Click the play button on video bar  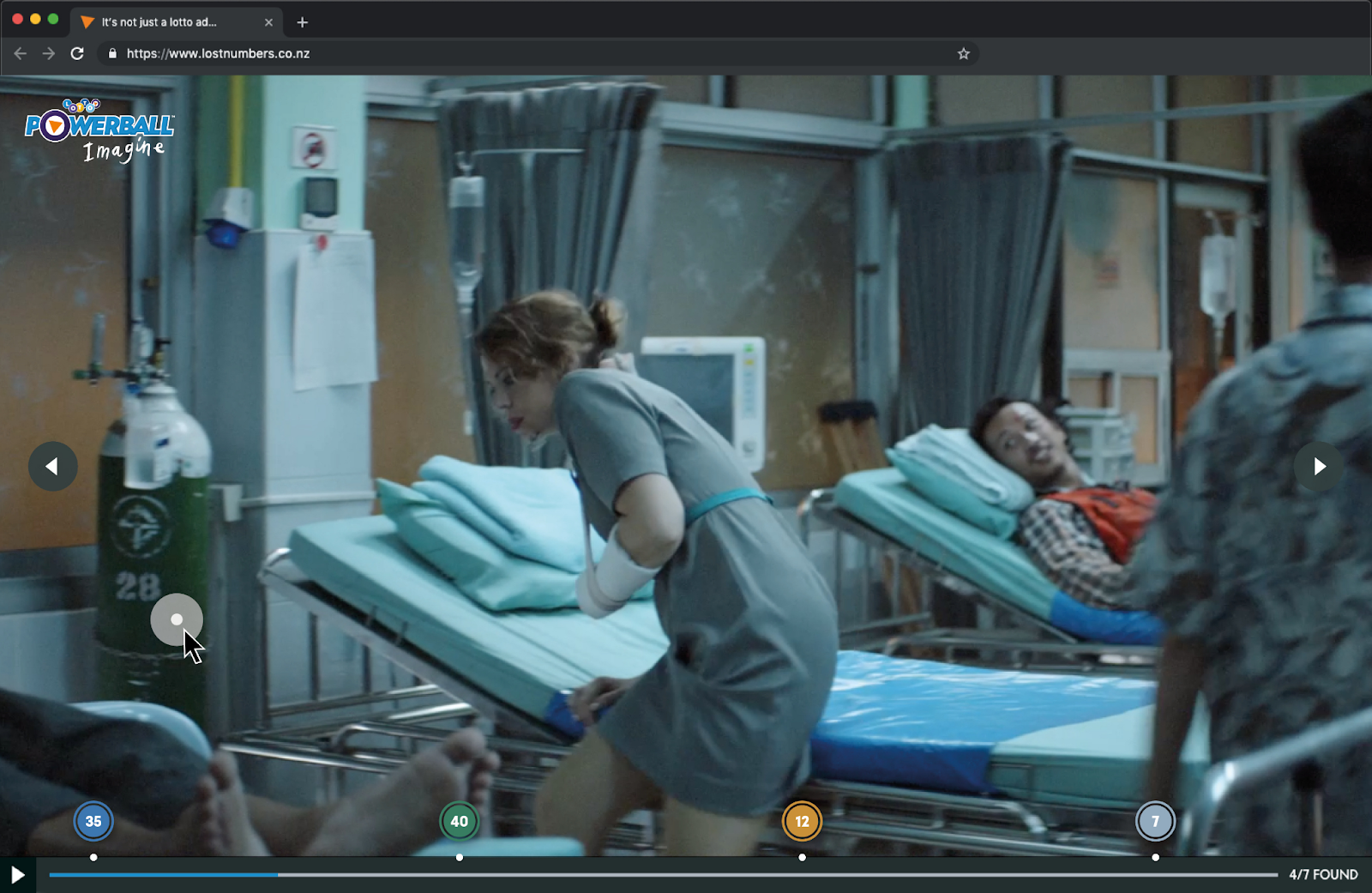pyautogui.click(x=17, y=875)
